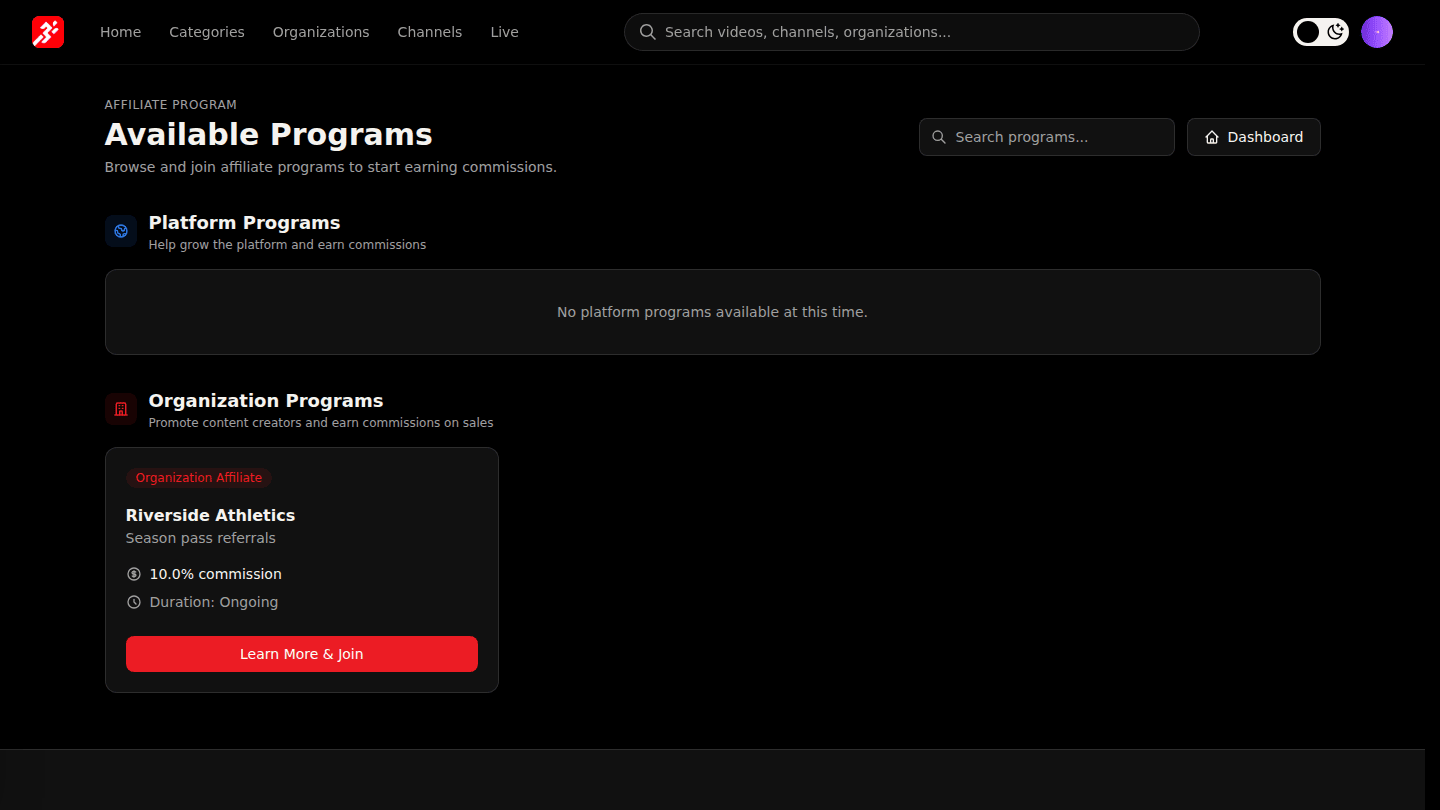Open the Organizations nav item
This screenshot has width=1440, height=810.
coord(321,32)
